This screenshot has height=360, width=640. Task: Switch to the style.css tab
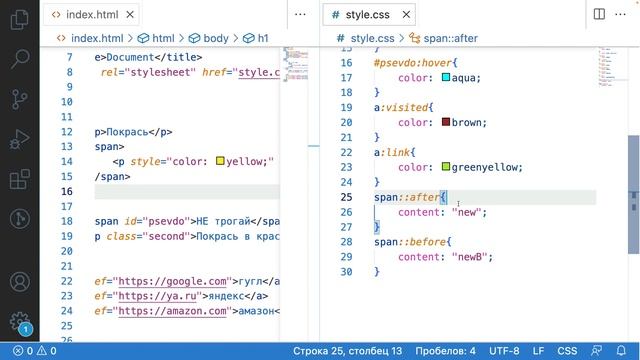367,15
